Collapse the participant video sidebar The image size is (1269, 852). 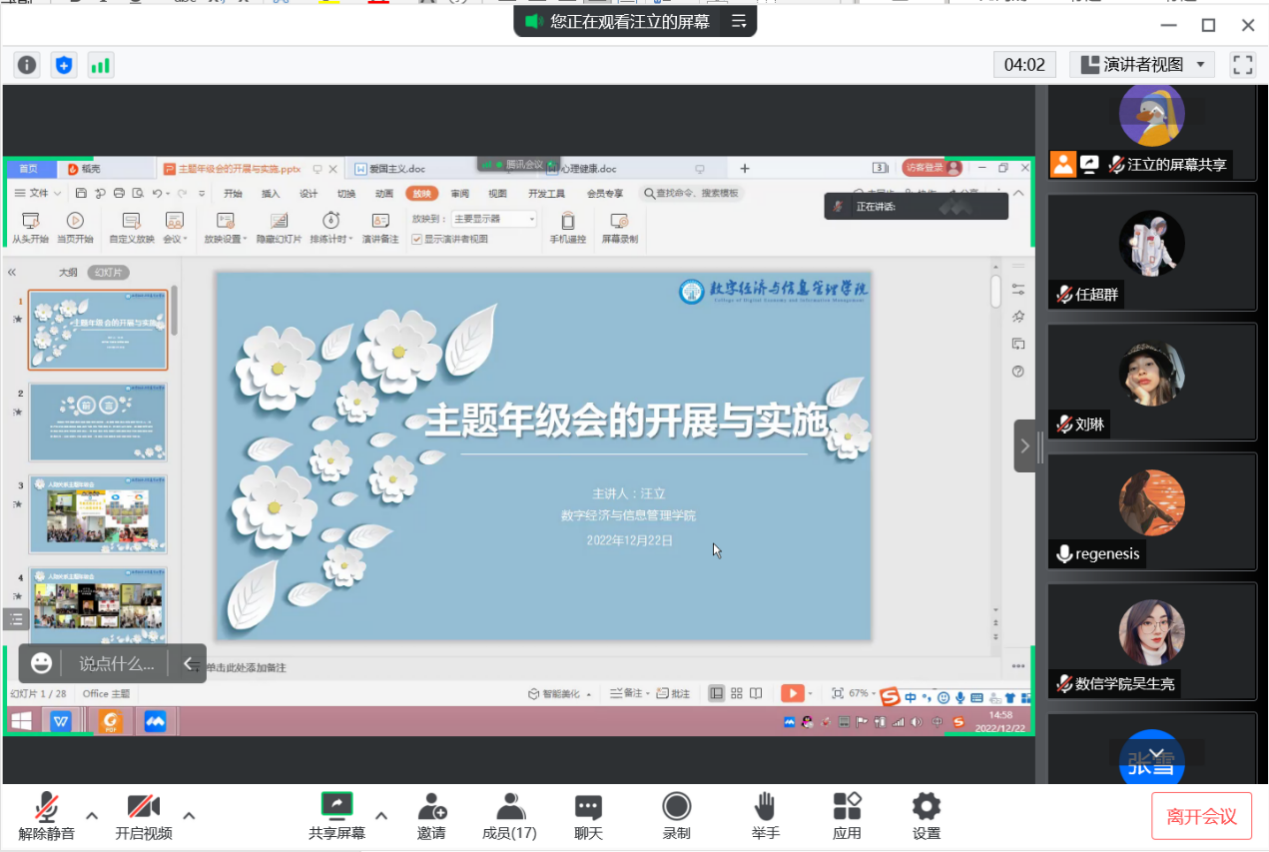pyautogui.click(x=1025, y=446)
